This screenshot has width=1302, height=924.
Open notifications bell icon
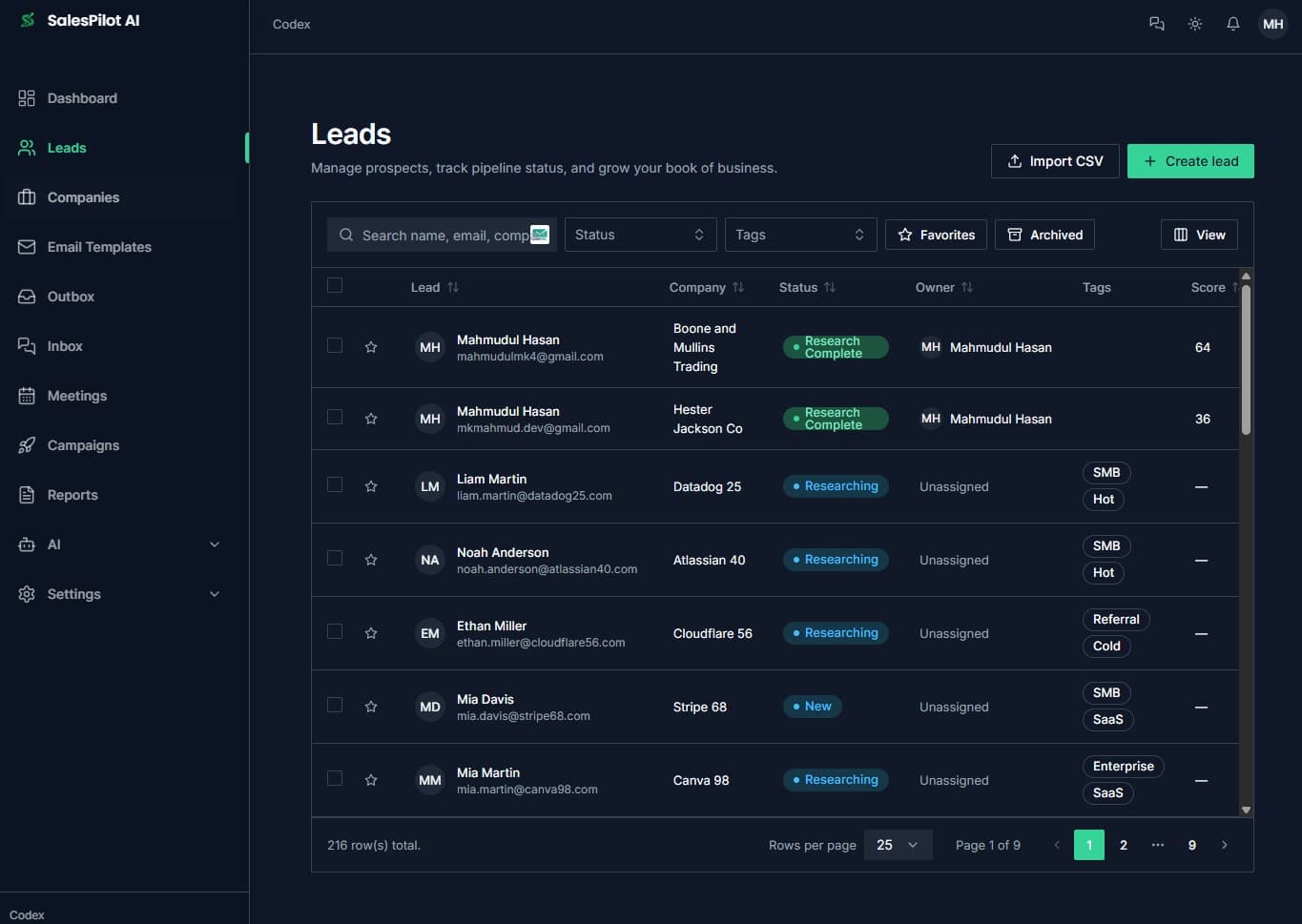click(x=1233, y=24)
